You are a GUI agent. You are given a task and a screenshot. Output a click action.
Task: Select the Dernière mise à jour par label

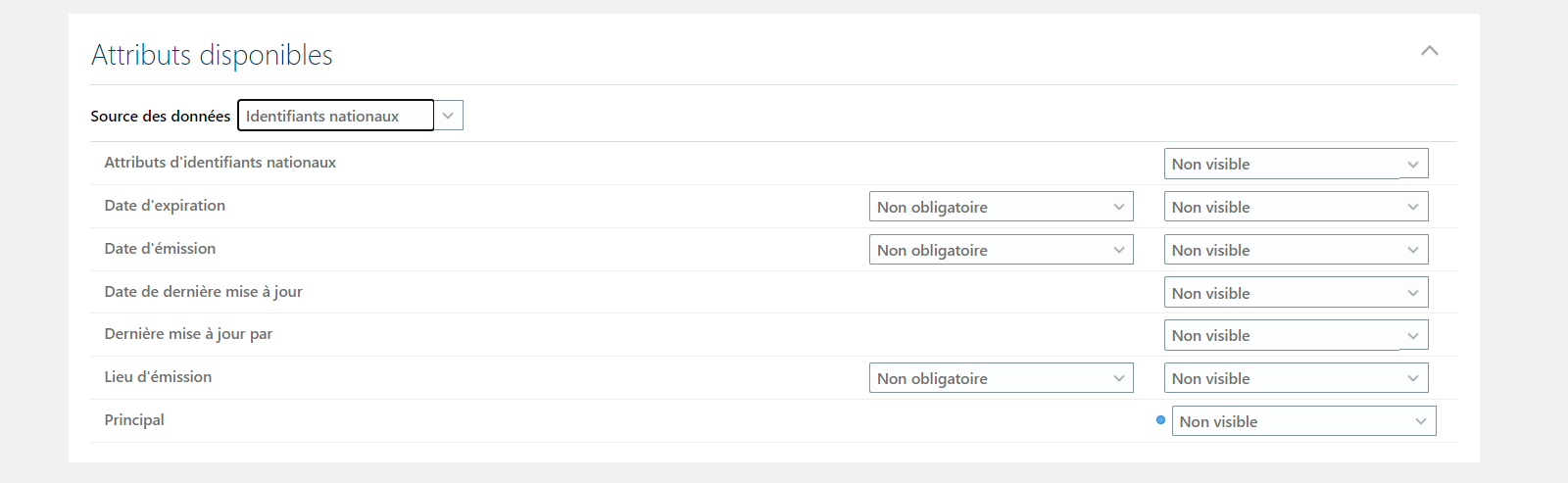pos(188,334)
